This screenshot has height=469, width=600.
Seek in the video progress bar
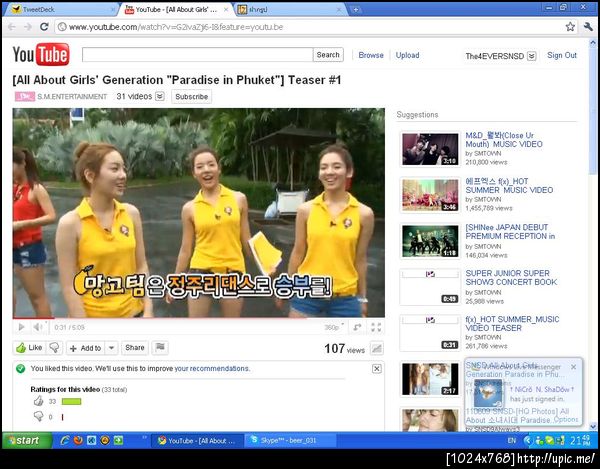coord(198,318)
